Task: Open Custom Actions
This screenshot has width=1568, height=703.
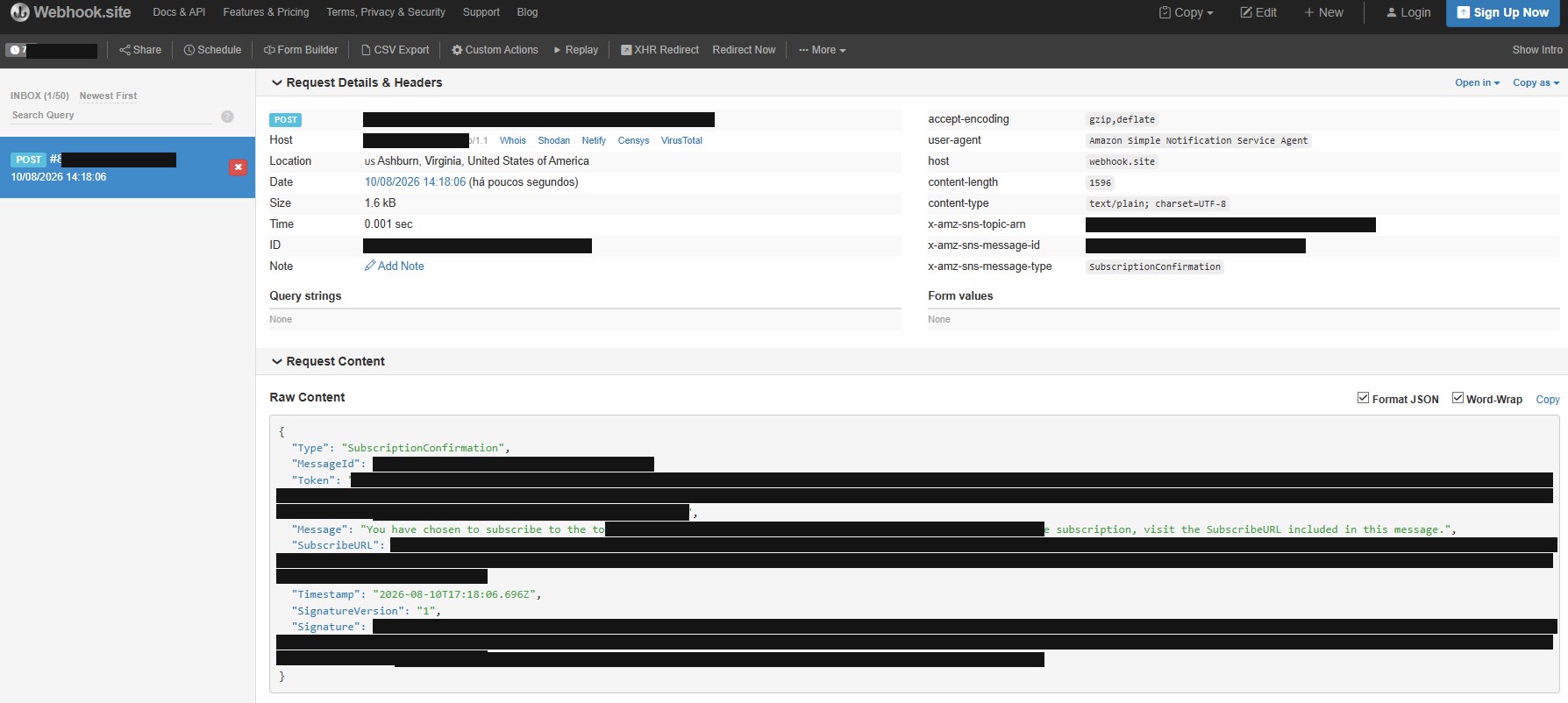Action: pyautogui.click(x=495, y=50)
